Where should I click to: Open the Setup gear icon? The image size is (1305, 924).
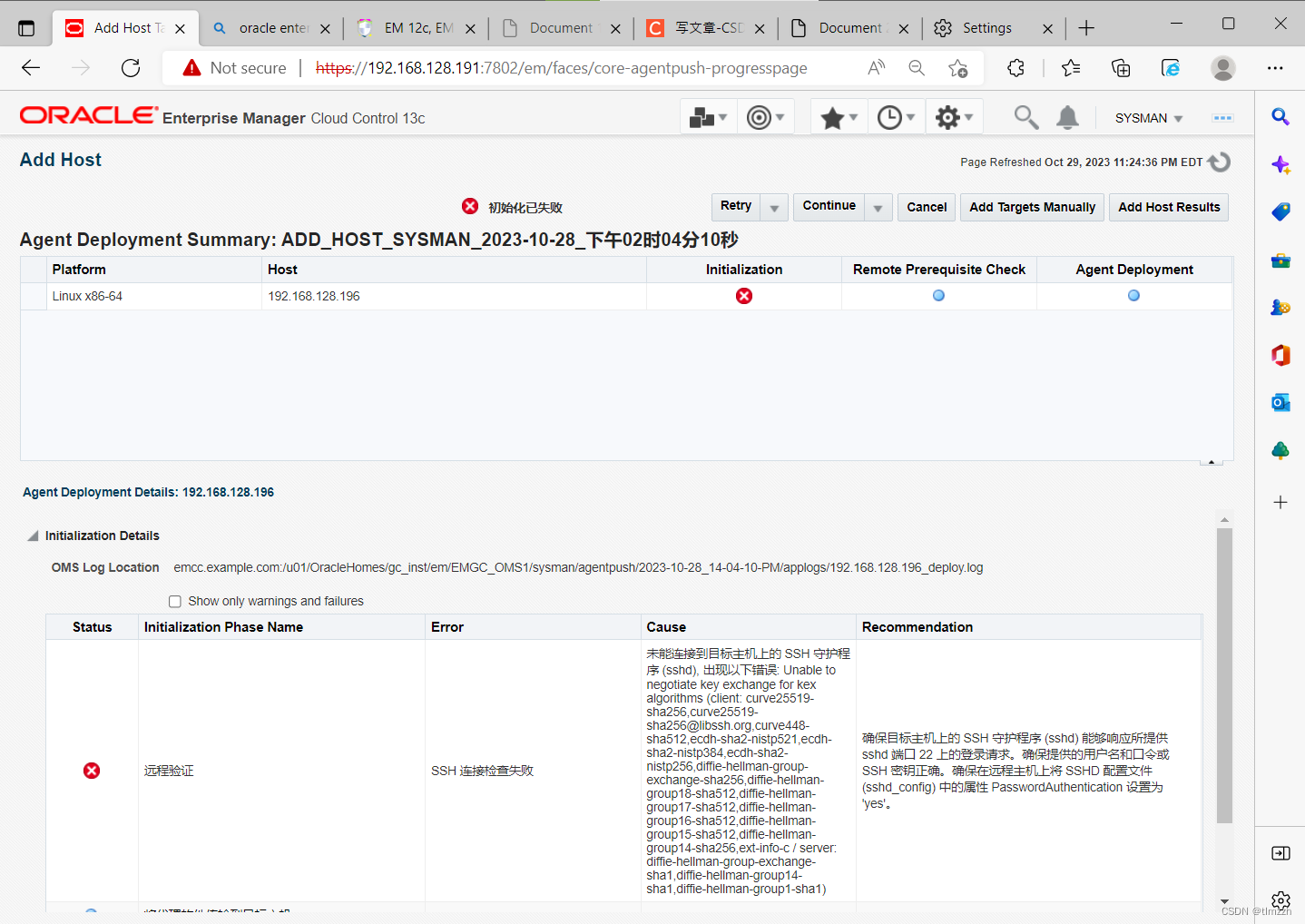tap(948, 116)
